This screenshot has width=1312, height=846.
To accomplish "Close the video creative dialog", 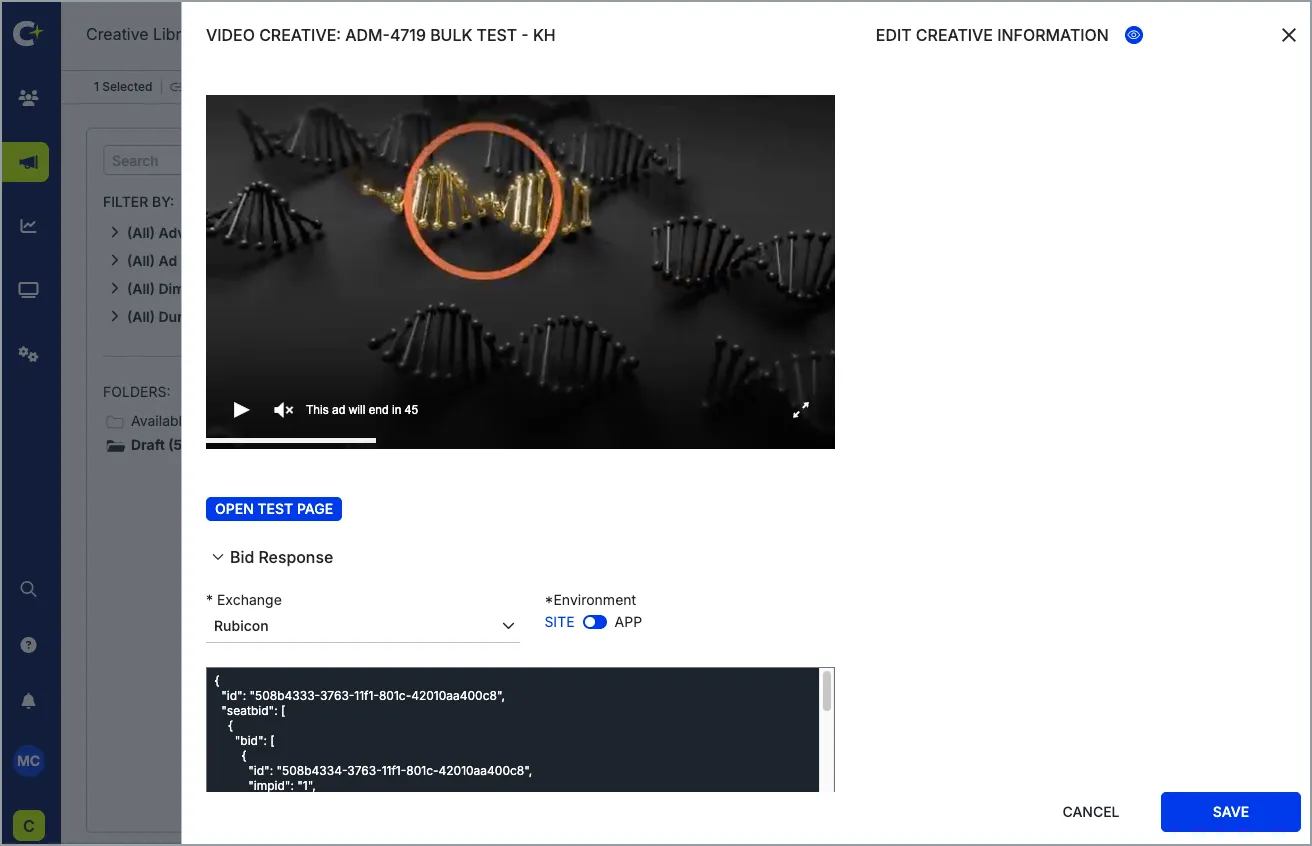I will click(1289, 35).
